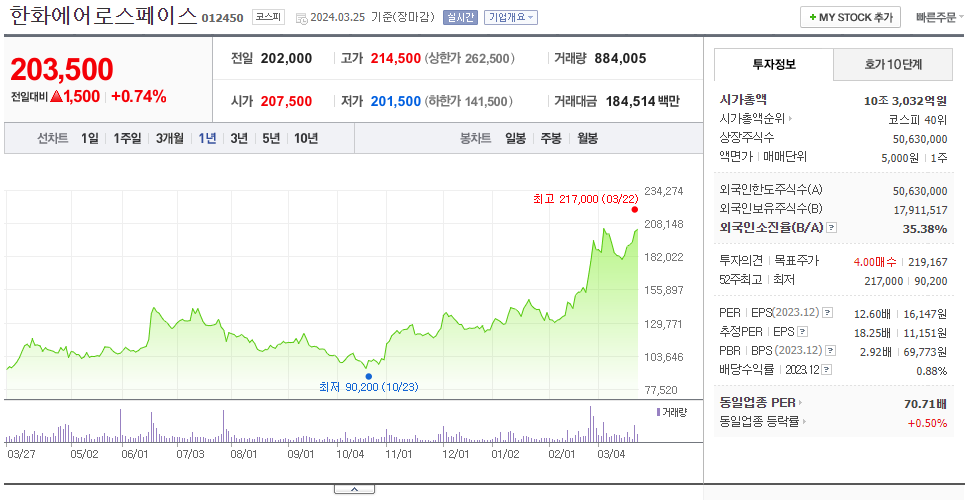Click the dividend yield value 0.88%

click(x=932, y=371)
